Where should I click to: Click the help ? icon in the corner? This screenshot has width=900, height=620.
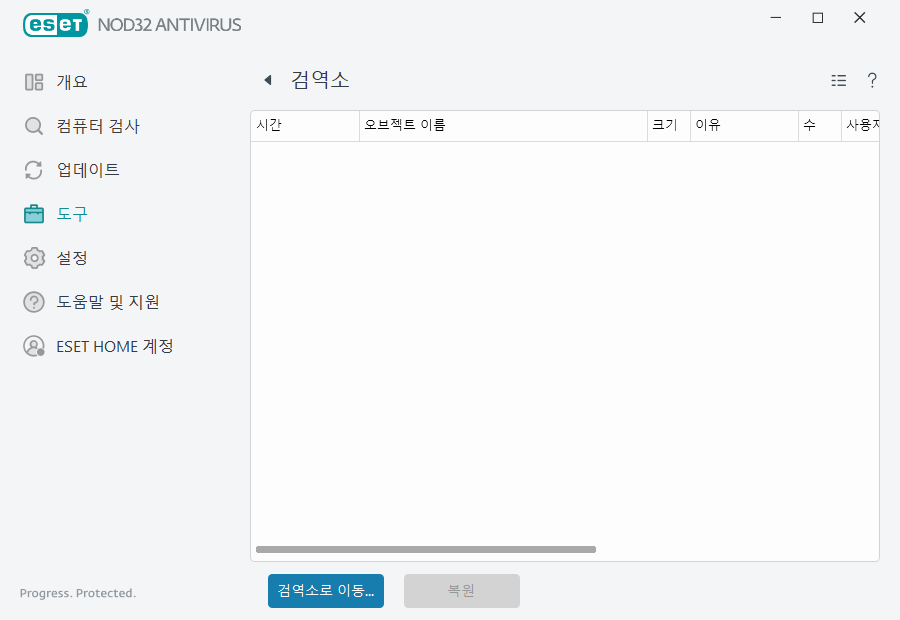(x=871, y=80)
